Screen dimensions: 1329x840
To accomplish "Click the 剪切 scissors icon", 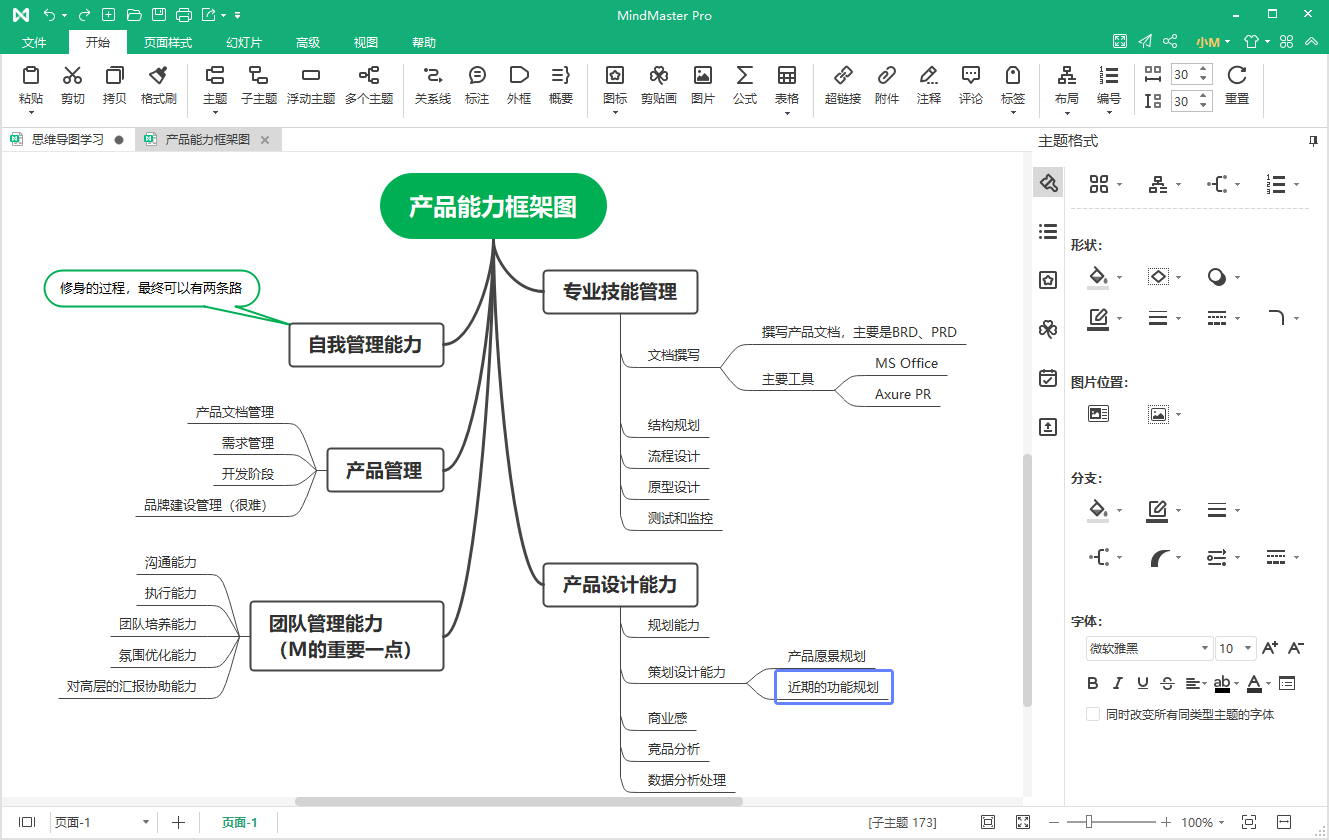I will [x=72, y=76].
